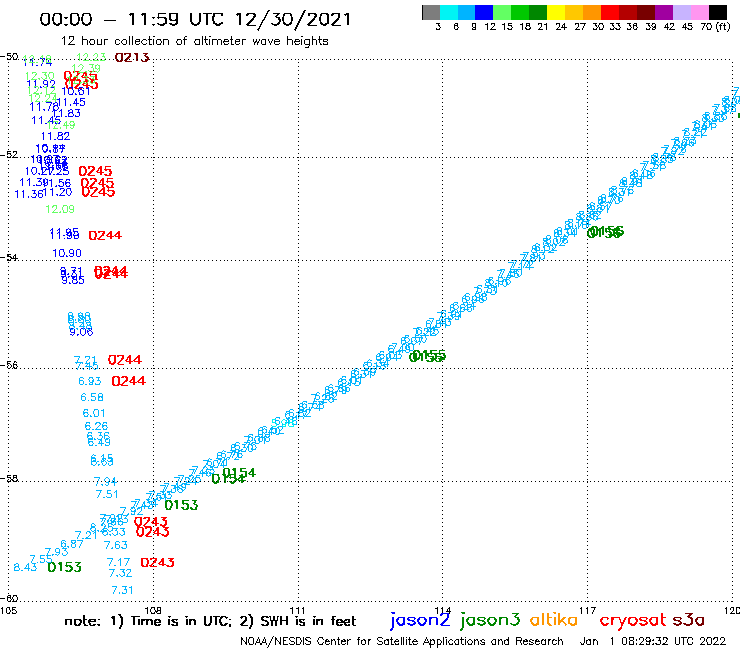Click the wave height value '7.31'
The width and height of the screenshot is (740, 650).
(122, 590)
